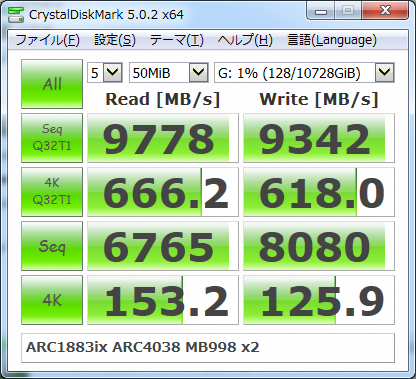Click the comment field with ARC1883ix text
This screenshot has height=379, width=416.
208,348
